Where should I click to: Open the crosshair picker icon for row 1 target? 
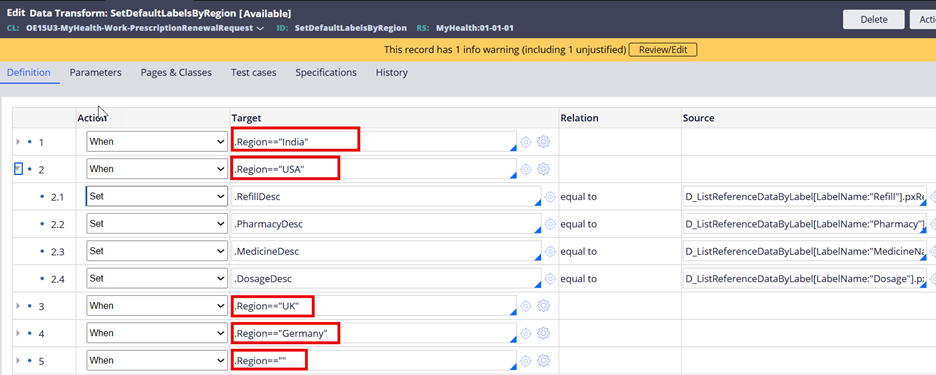point(525,142)
